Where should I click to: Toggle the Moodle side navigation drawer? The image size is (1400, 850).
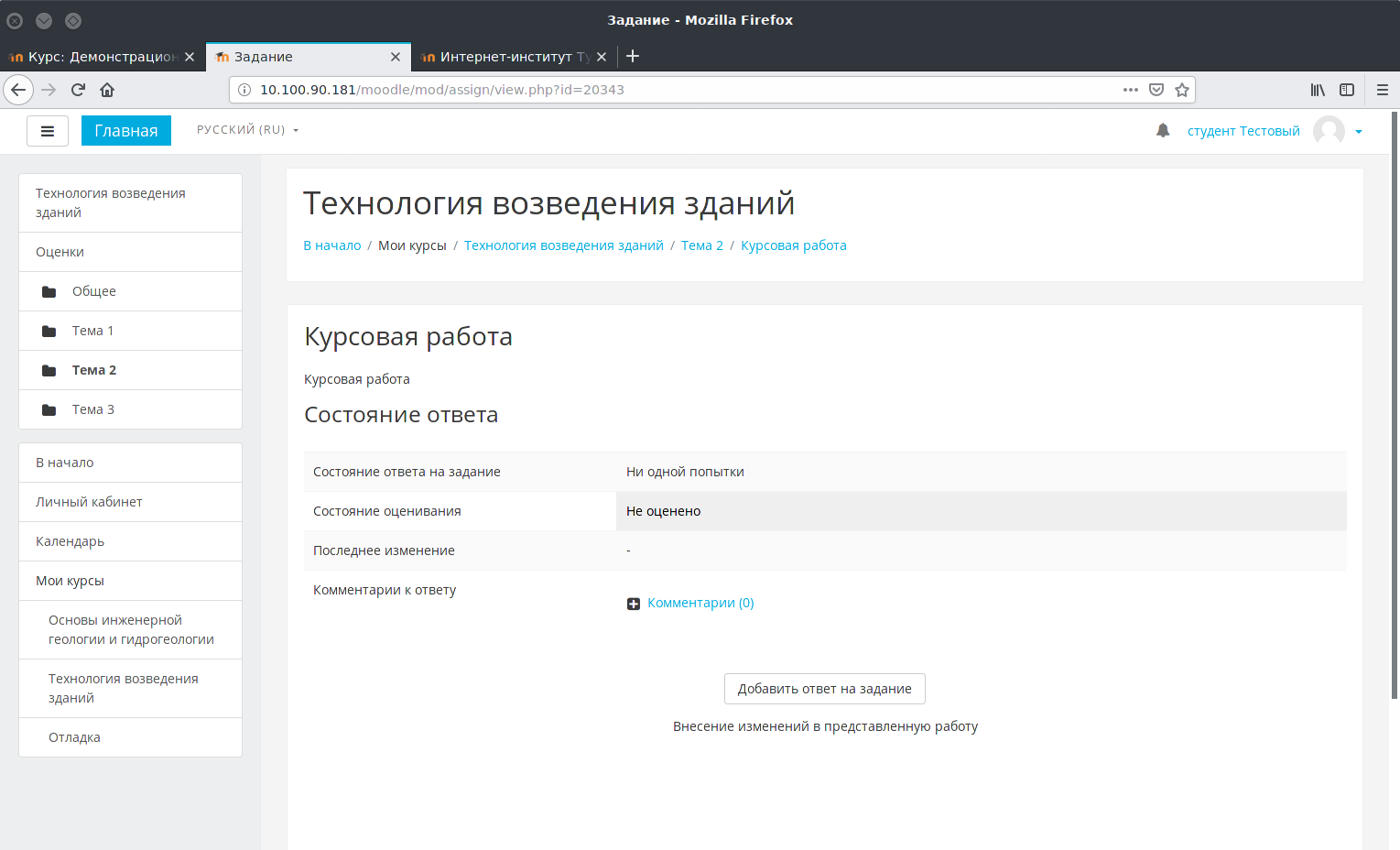(x=48, y=131)
